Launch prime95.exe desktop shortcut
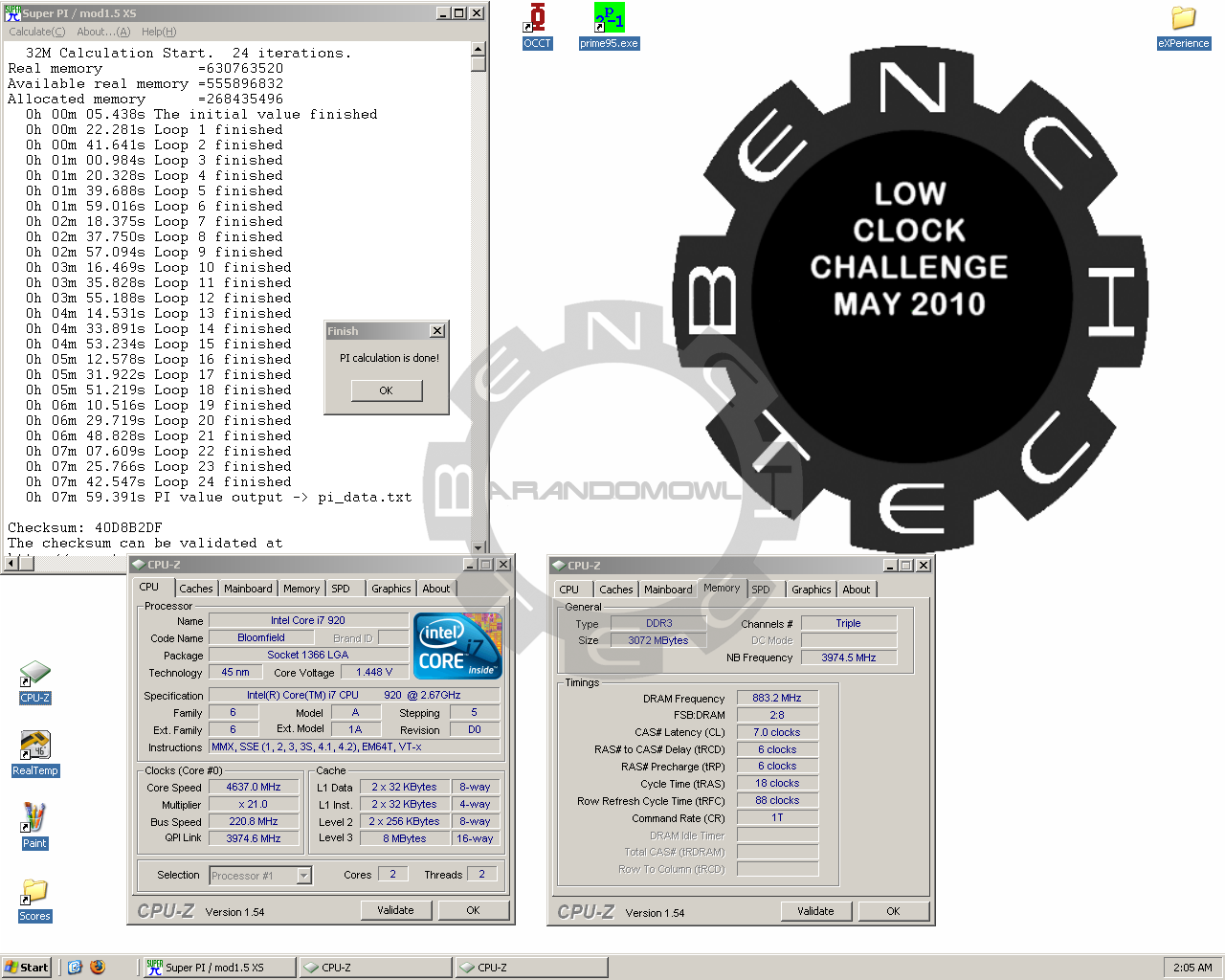Screen dimensions: 1225x980 click(609, 25)
